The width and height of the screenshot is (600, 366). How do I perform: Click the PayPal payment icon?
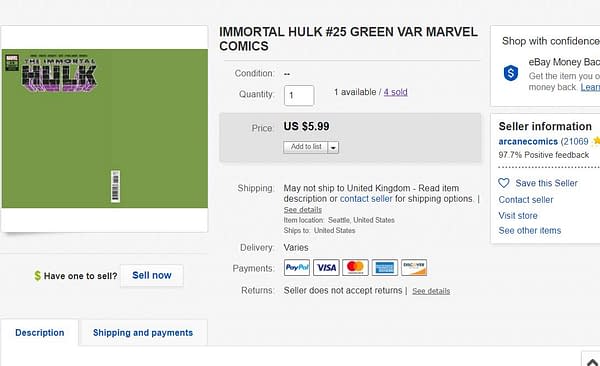click(x=297, y=268)
